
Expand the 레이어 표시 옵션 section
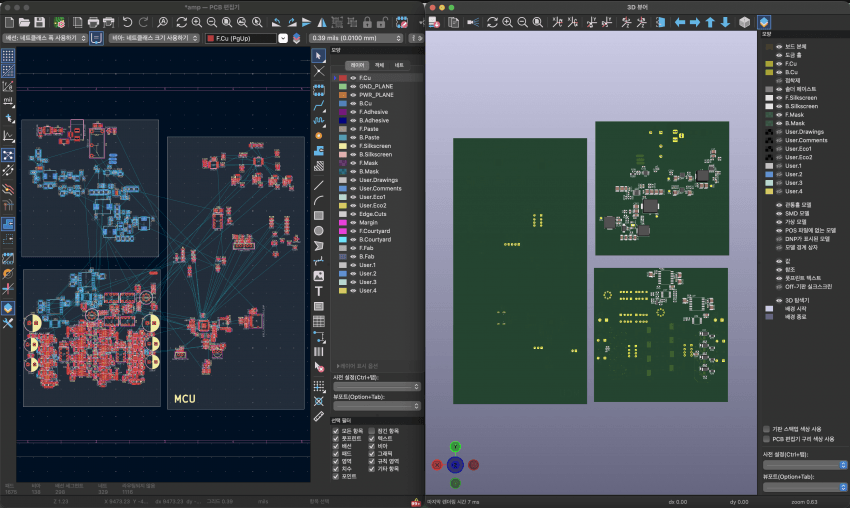tap(357, 366)
